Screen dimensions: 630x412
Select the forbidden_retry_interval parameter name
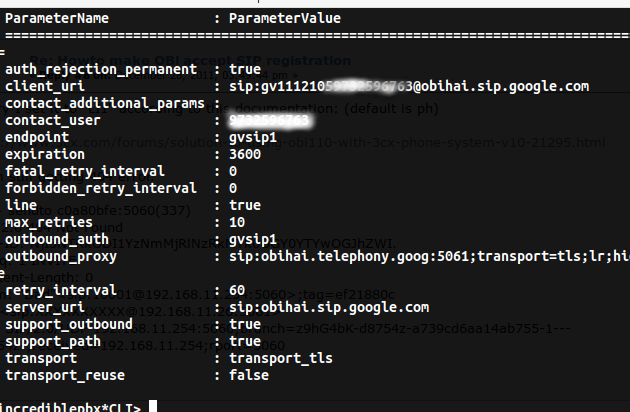[101, 189]
